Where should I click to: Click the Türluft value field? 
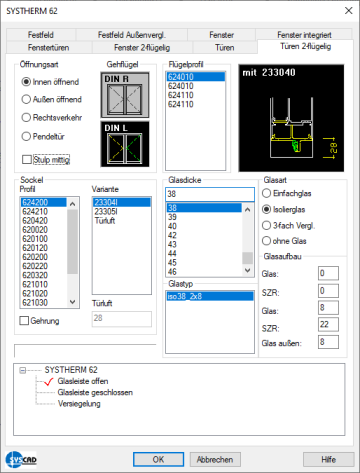(122, 318)
